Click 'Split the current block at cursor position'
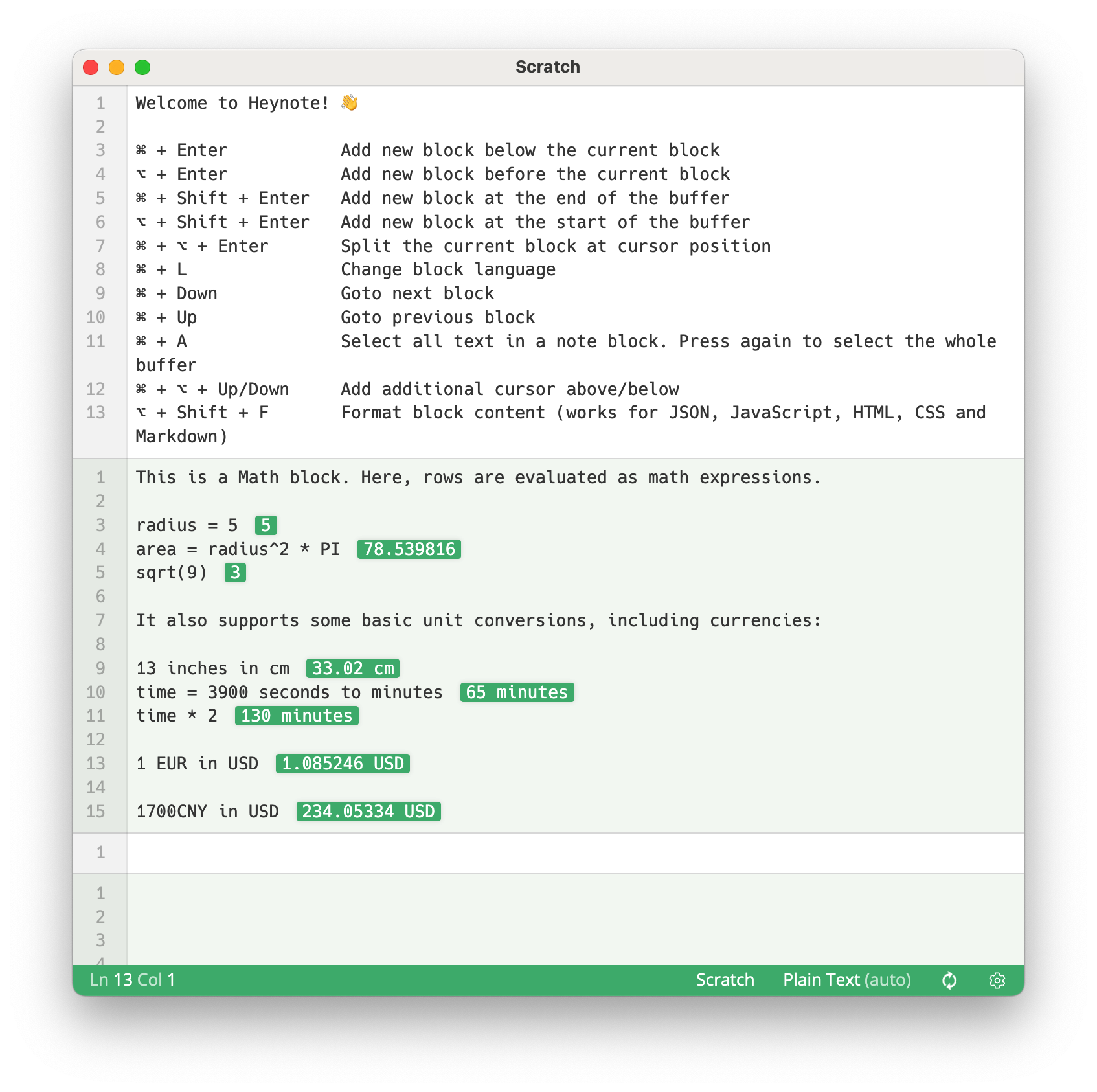Screen dimensions: 1097x1092 [556, 246]
